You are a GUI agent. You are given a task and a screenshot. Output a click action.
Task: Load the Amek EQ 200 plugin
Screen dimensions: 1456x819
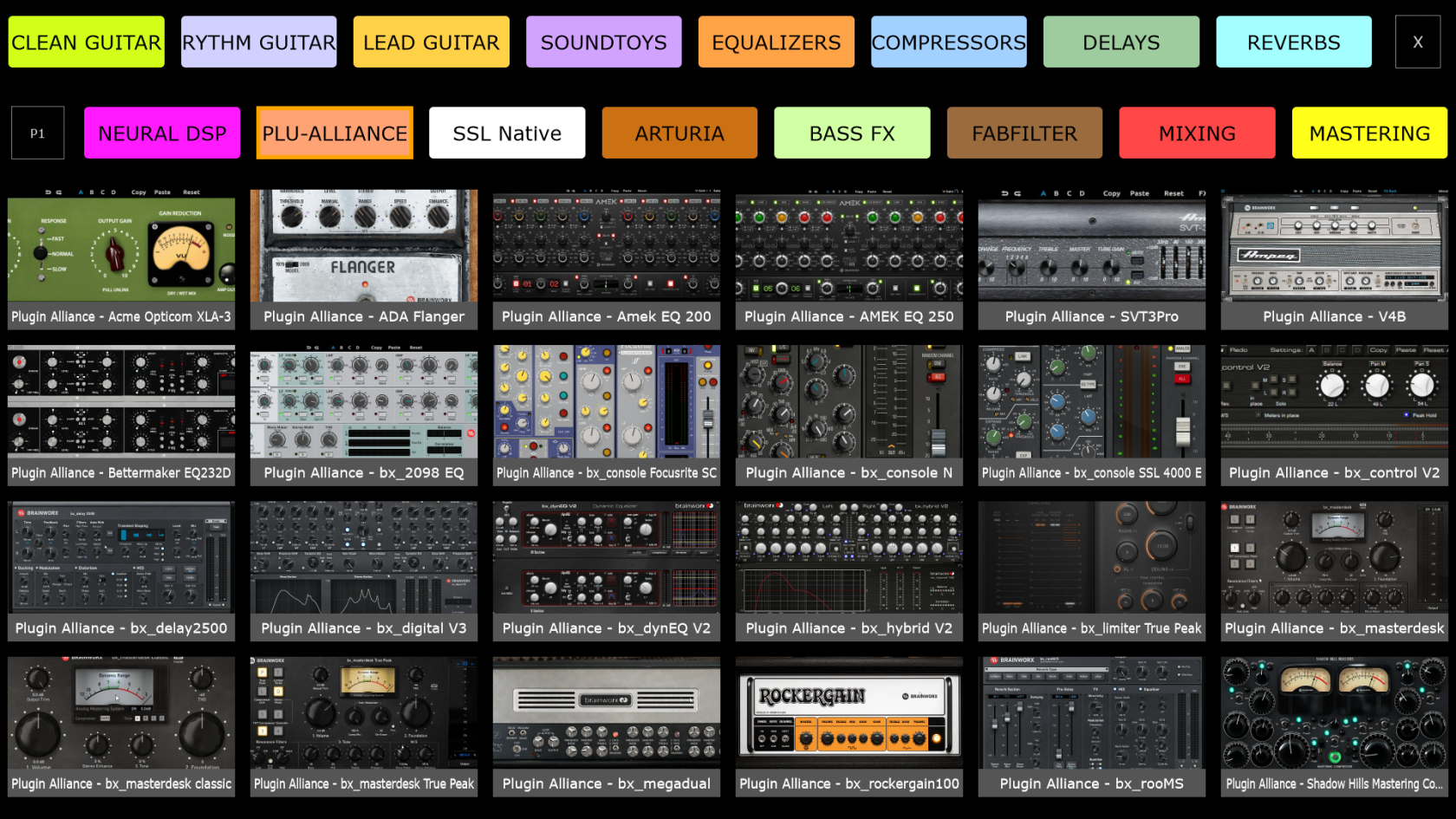tap(607, 259)
